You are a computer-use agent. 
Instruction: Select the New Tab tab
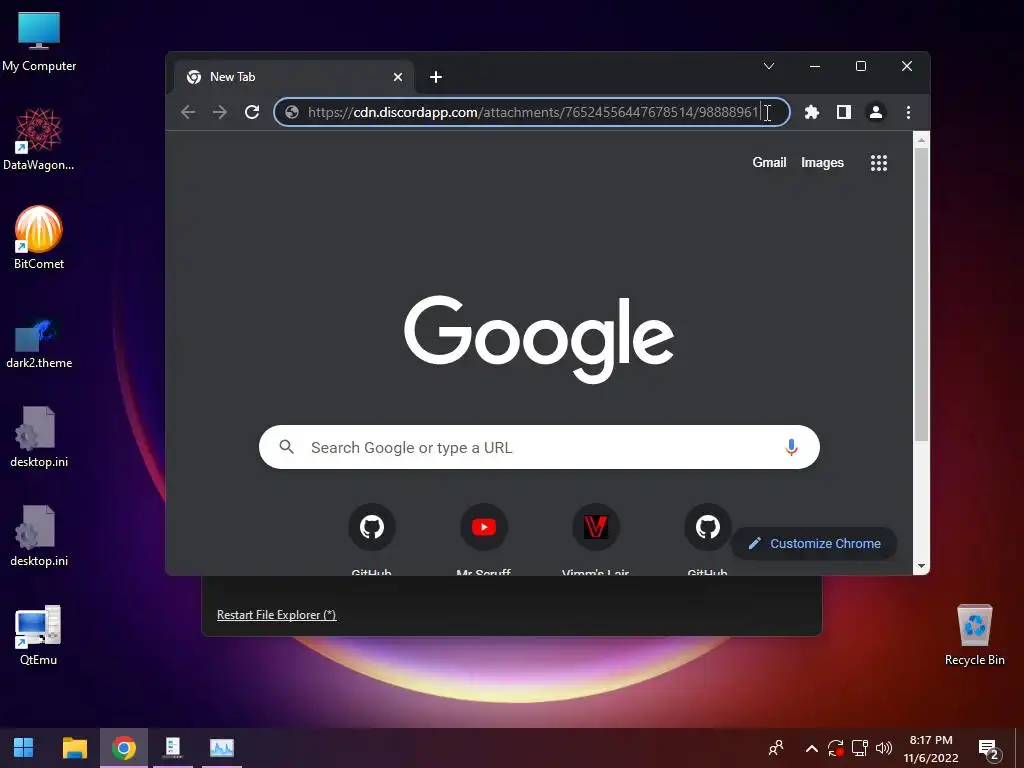point(294,77)
